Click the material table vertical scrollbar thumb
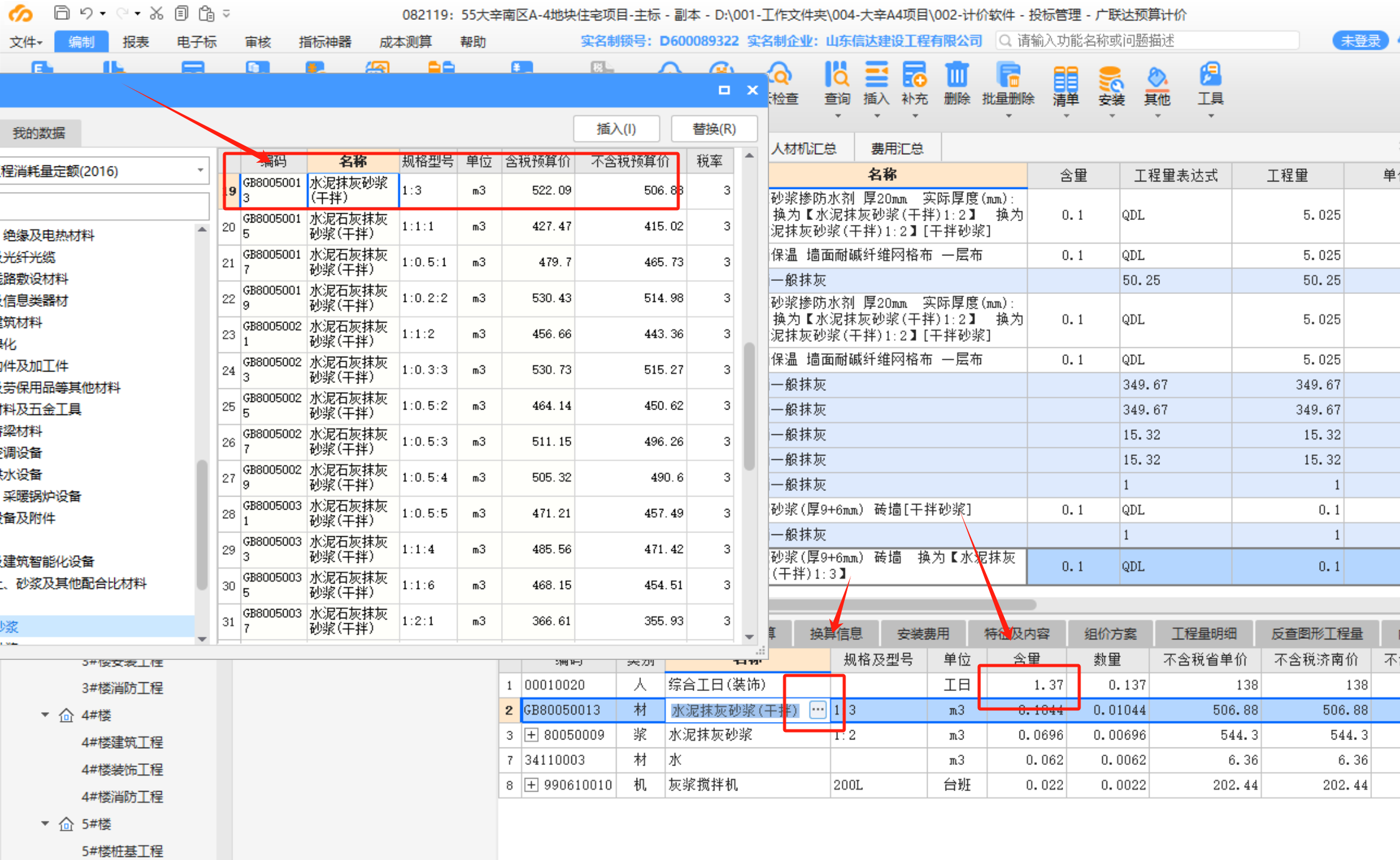Image resolution: width=1400 pixels, height=860 pixels. 749,407
